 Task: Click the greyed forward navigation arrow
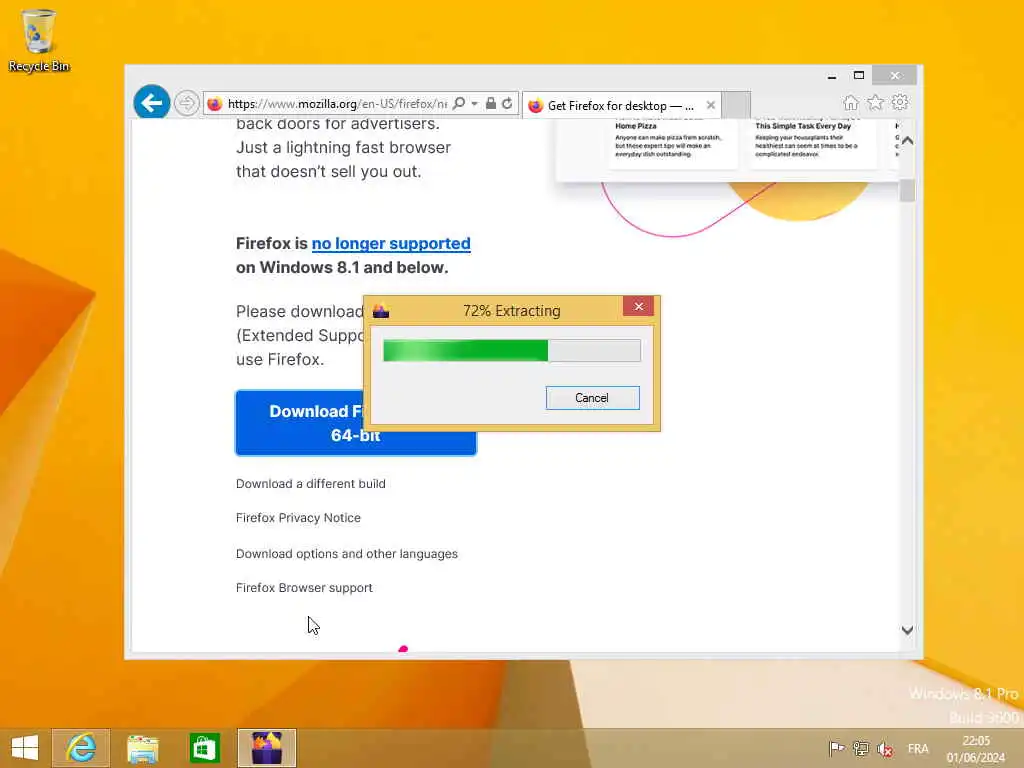(186, 103)
